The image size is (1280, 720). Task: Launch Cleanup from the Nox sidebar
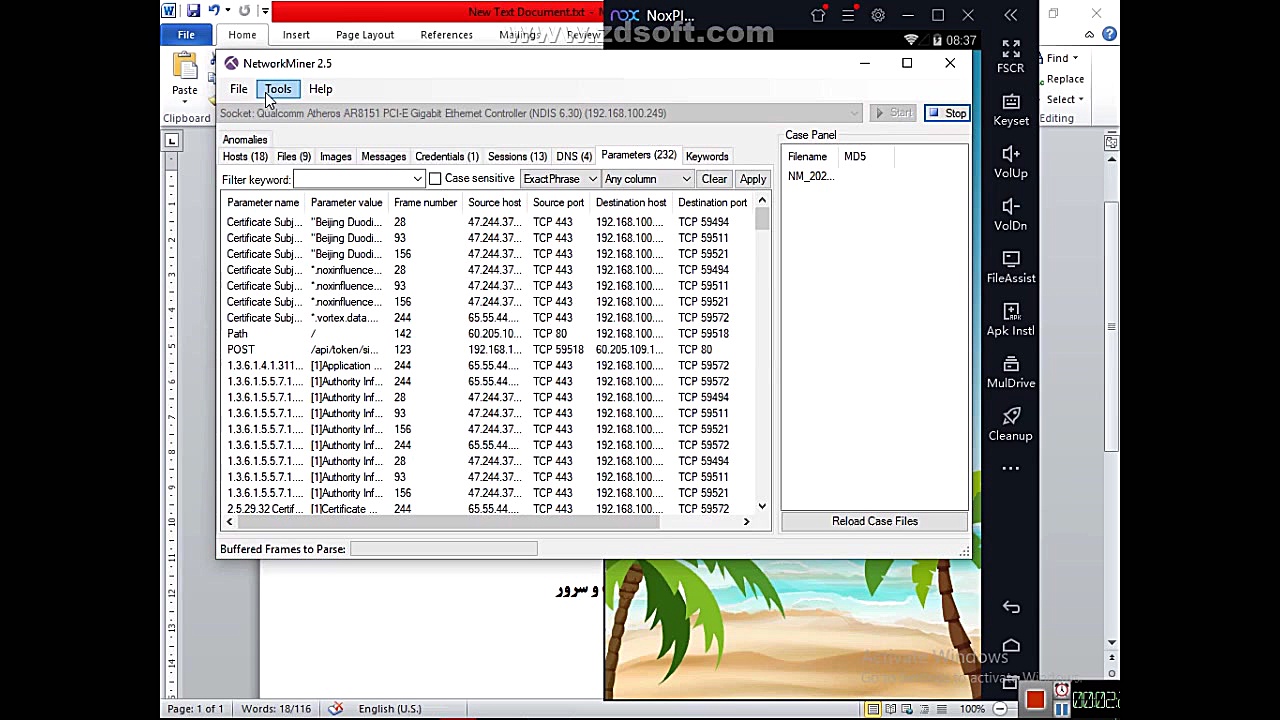pos(1010,421)
